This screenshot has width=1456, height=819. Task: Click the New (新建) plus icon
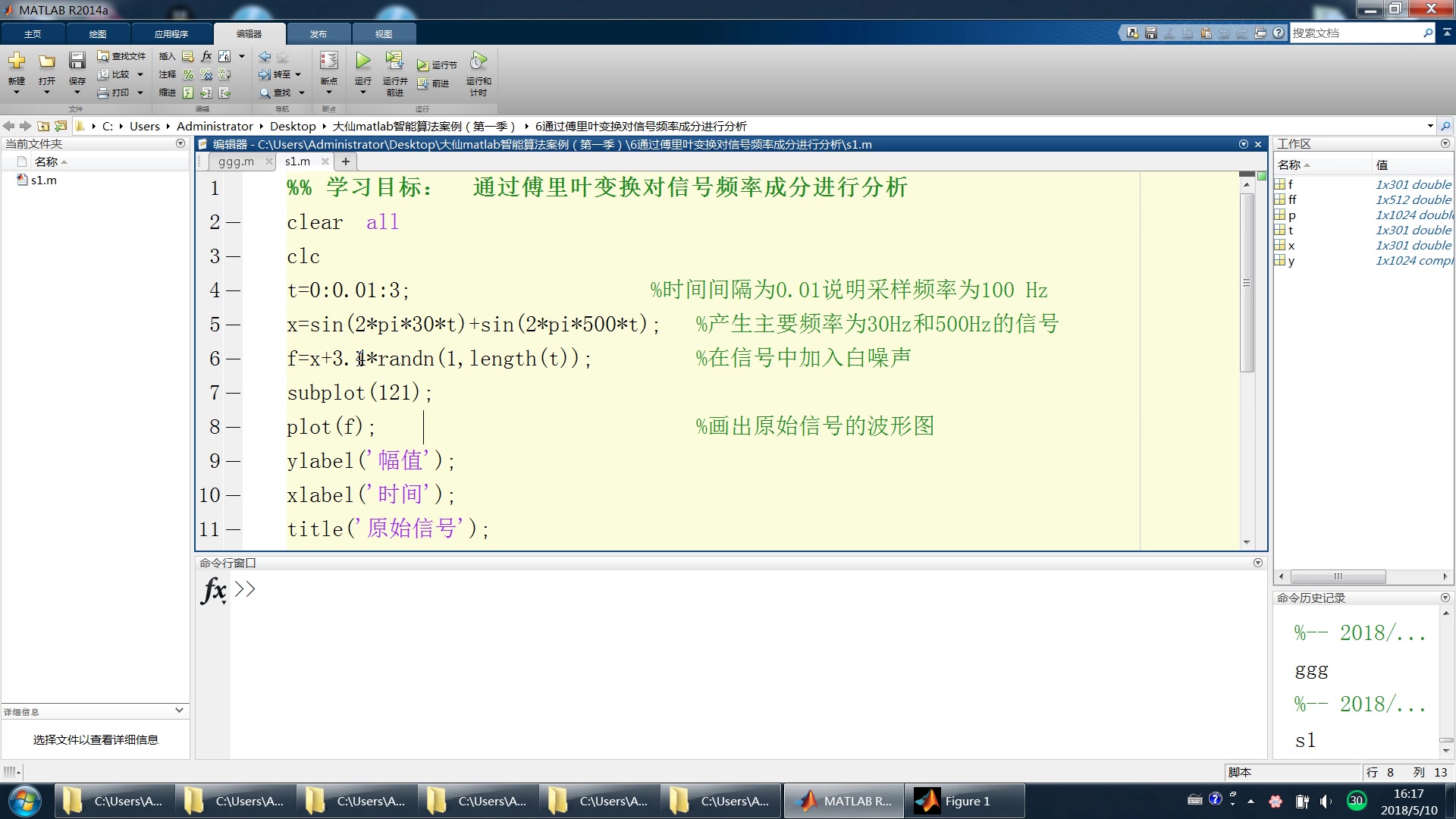click(17, 61)
